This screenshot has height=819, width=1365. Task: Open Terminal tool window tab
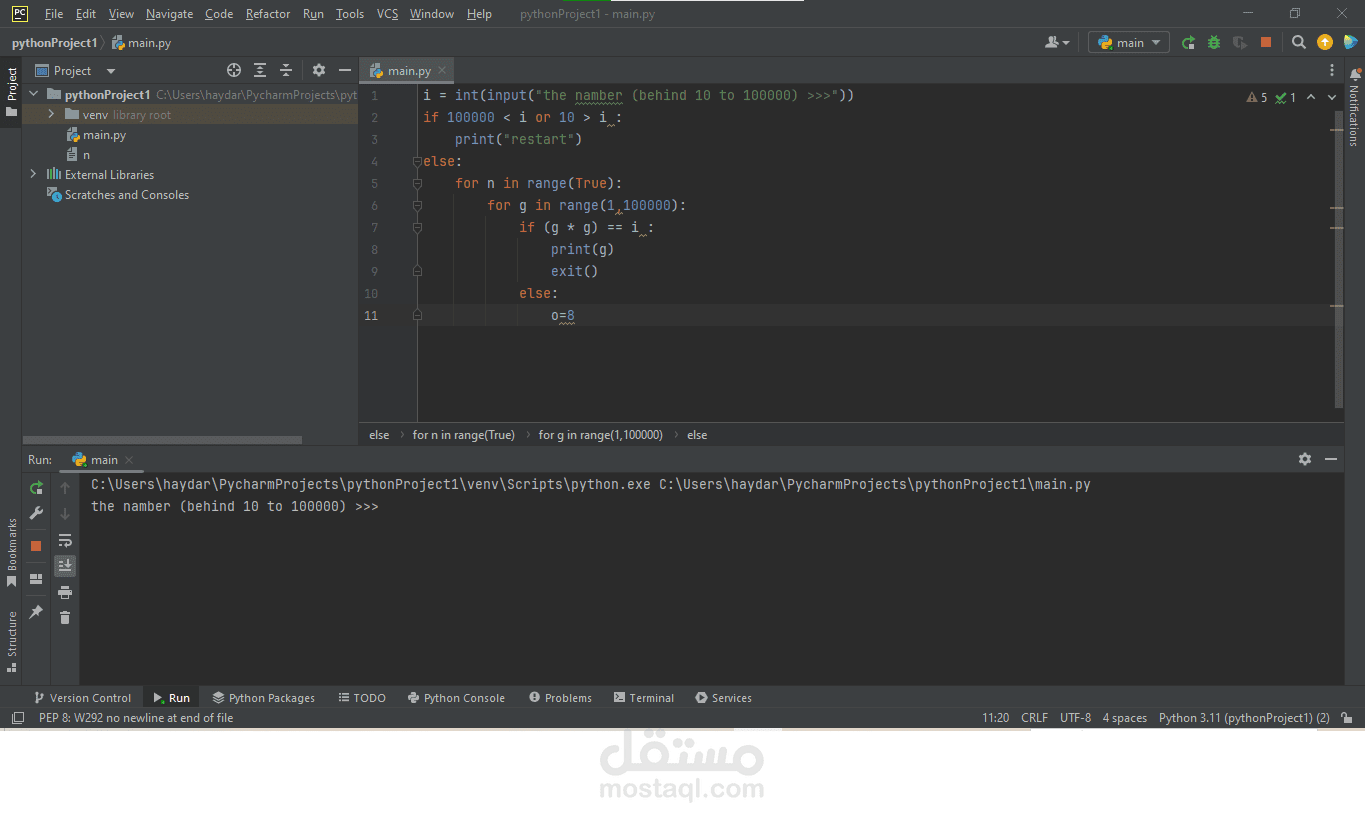tap(644, 698)
